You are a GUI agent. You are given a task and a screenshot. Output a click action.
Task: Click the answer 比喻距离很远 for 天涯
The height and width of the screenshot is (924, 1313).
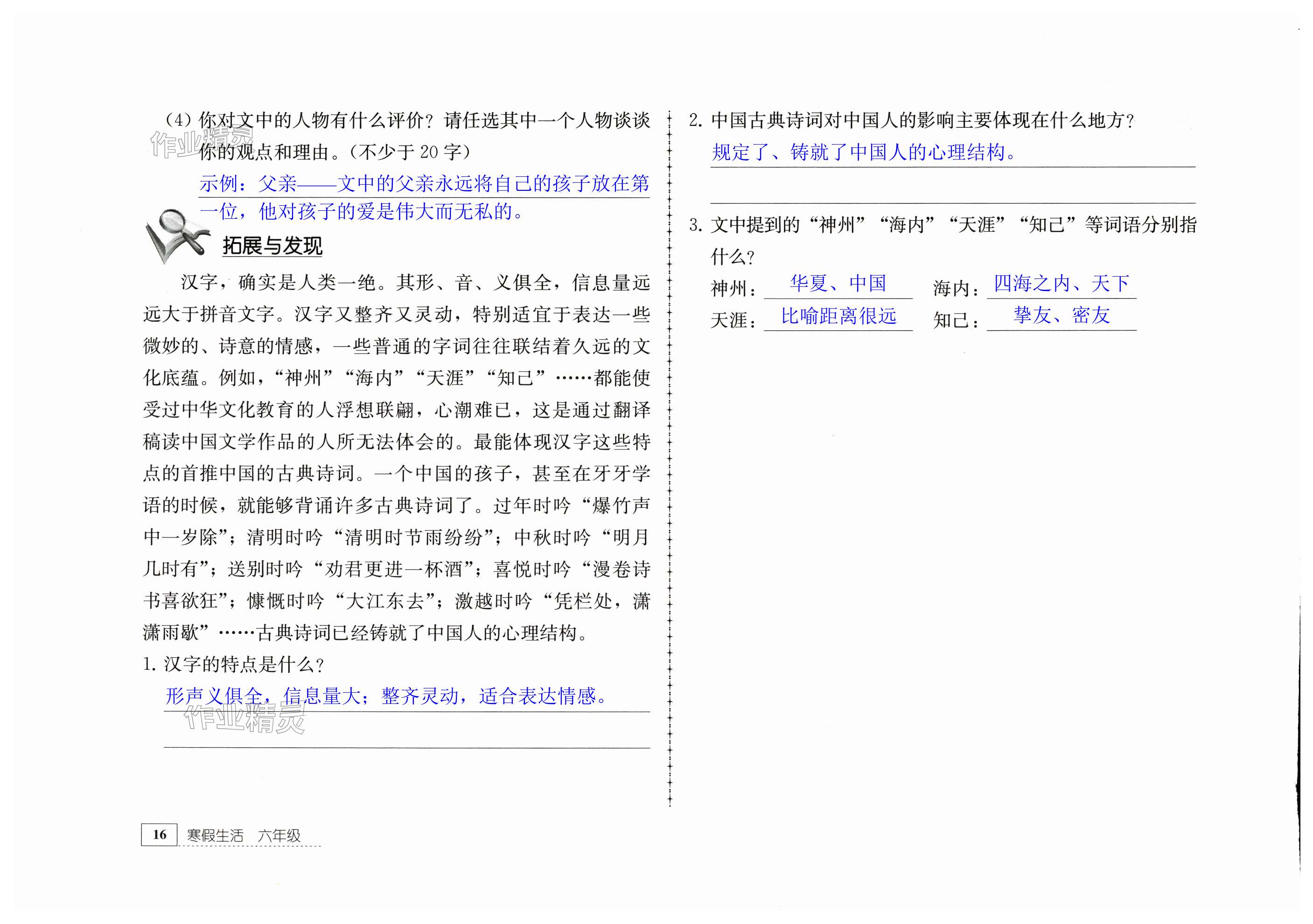[x=838, y=316]
